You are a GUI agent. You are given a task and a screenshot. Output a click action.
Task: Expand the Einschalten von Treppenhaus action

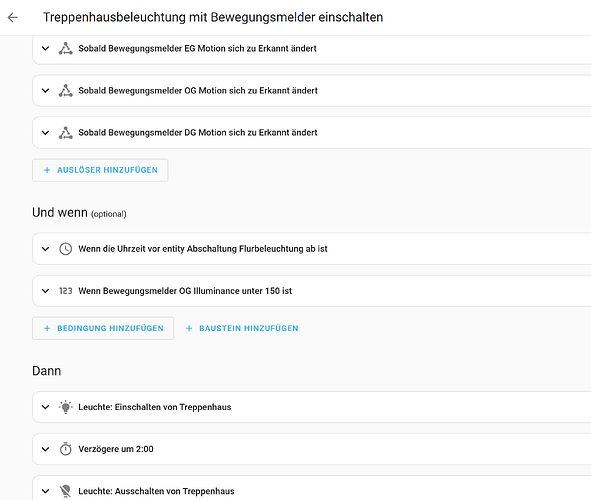click(x=46, y=407)
